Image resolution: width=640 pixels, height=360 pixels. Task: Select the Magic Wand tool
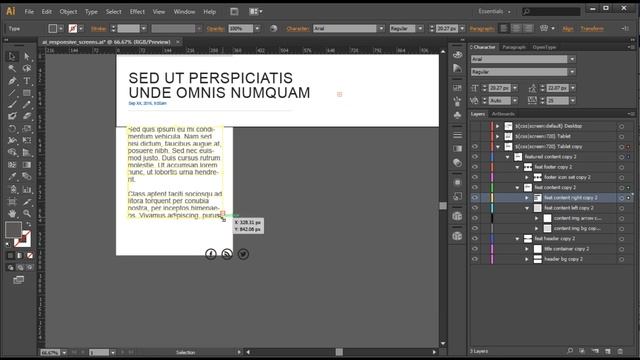[x=12, y=69]
